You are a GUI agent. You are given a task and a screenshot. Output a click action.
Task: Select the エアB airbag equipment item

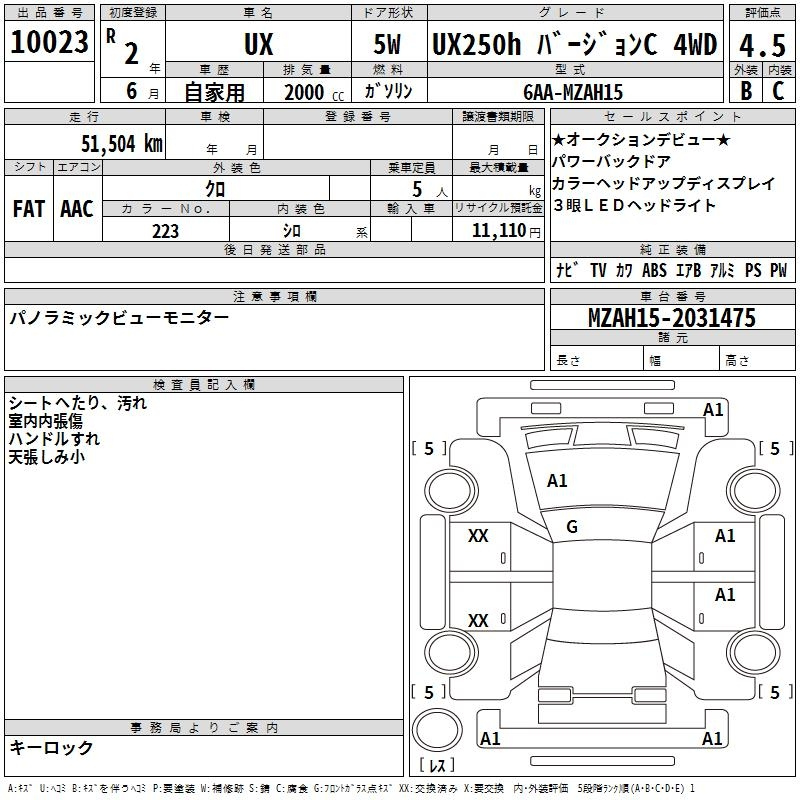point(688,270)
